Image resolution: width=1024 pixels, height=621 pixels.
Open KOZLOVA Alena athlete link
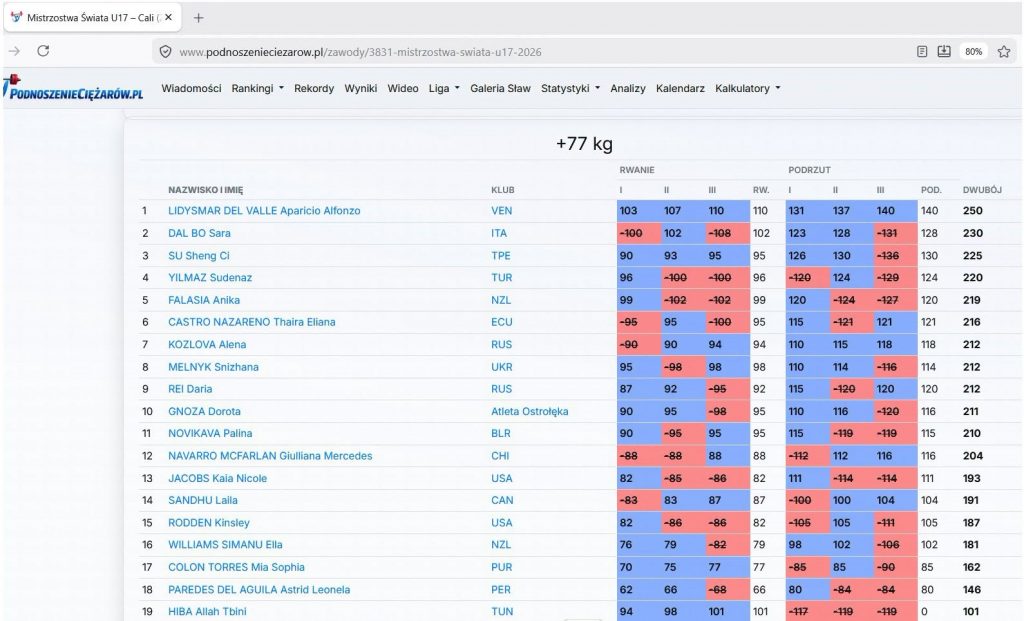point(207,344)
